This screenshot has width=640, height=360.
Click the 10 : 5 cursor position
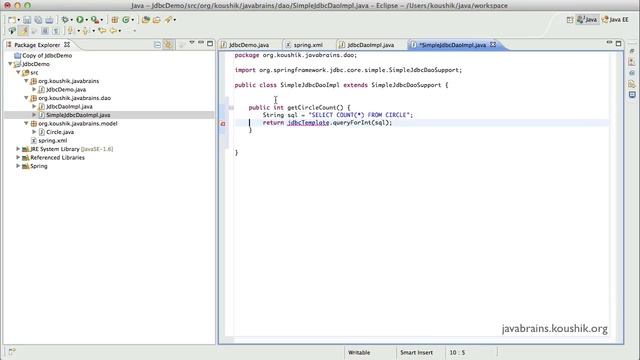(x=457, y=352)
